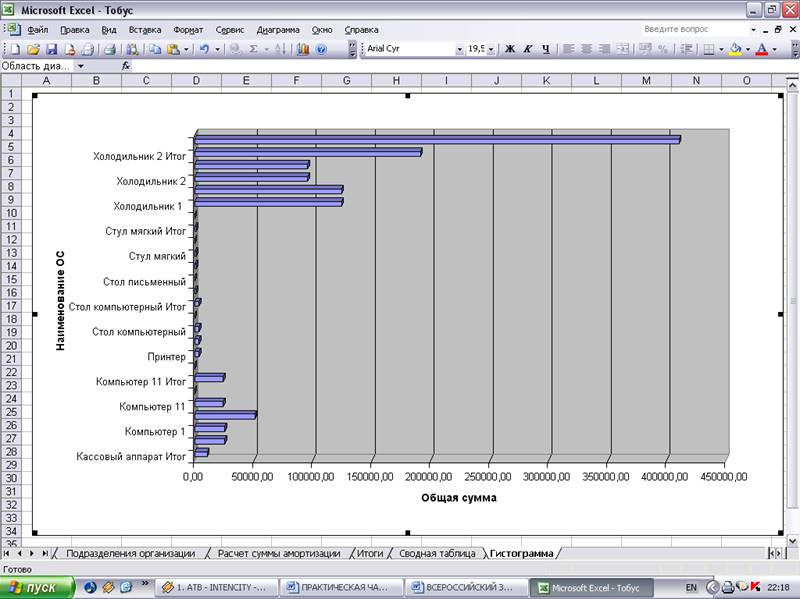Click the blue Help question mark icon
The width and height of the screenshot is (800, 599).
pyautogui.click(x=322, y=48)
